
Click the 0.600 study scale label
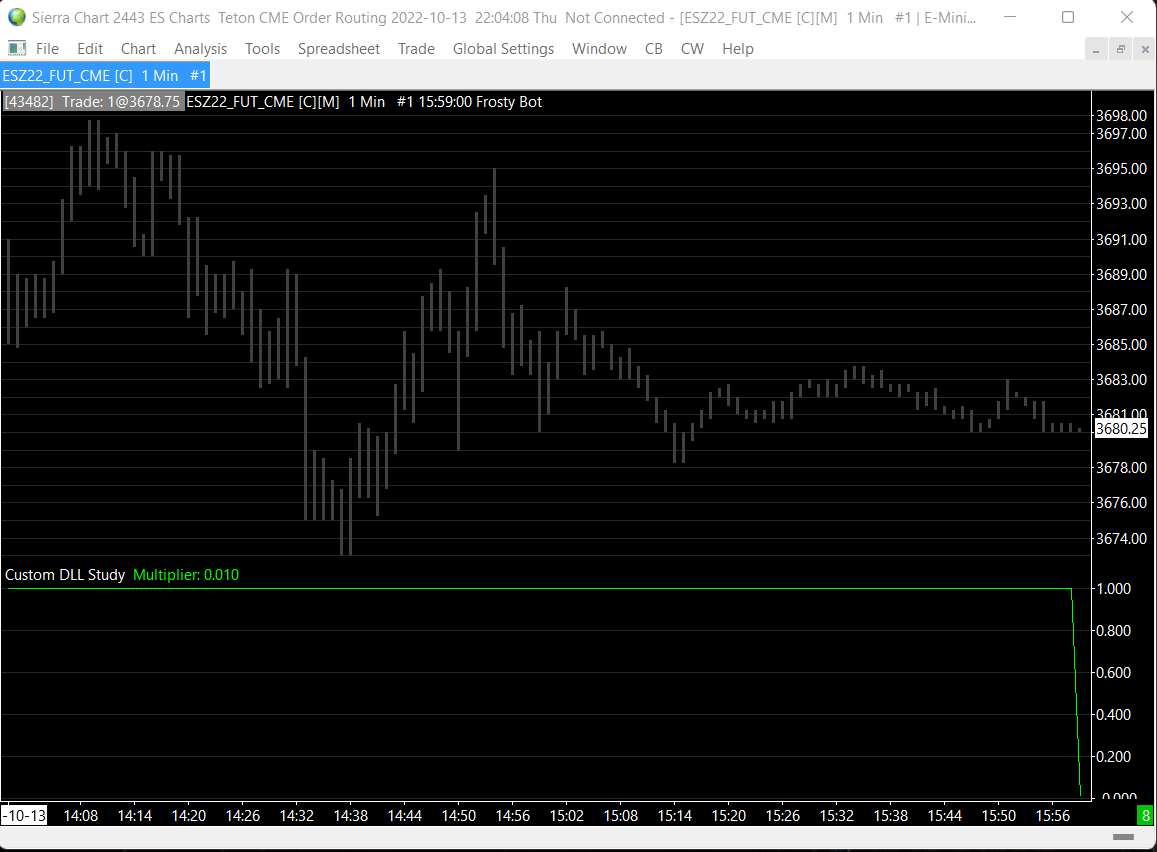click(1113, 673)
